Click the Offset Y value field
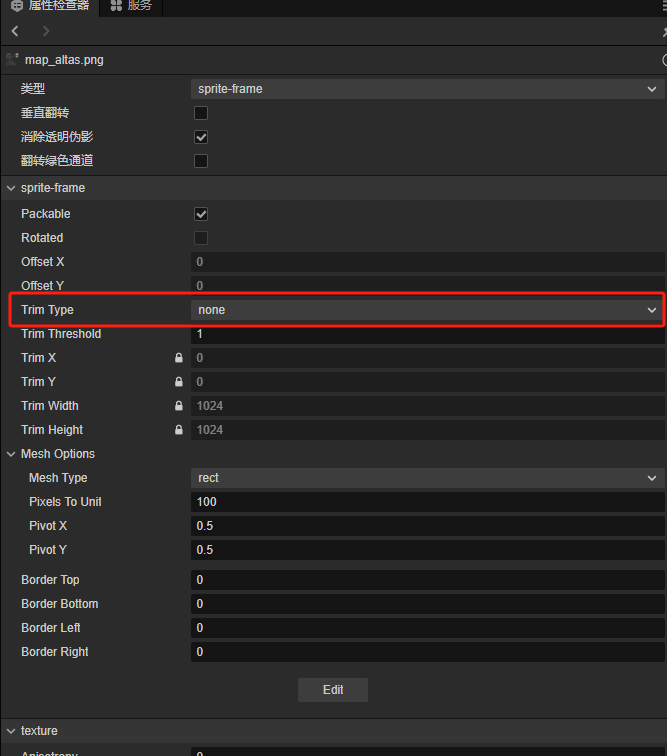This screenshot has height=756, width=667. click(428, 284)
